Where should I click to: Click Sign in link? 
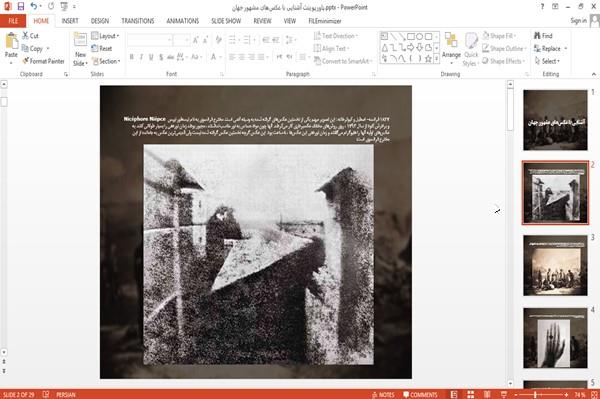pyautogui.click(x=578, y=21)
